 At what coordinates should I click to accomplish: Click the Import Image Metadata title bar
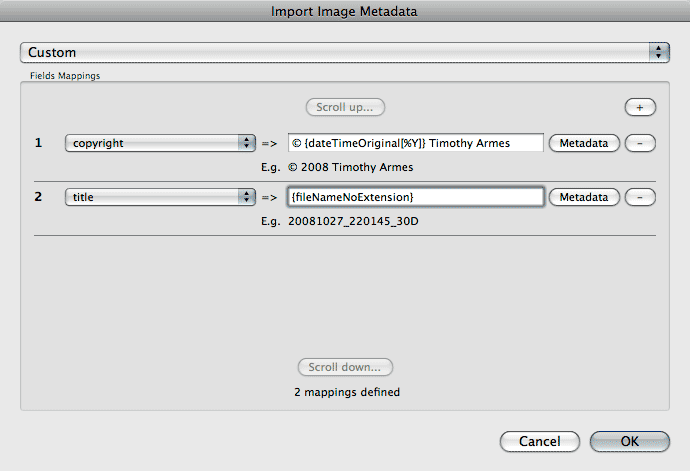tap(345, 11)
